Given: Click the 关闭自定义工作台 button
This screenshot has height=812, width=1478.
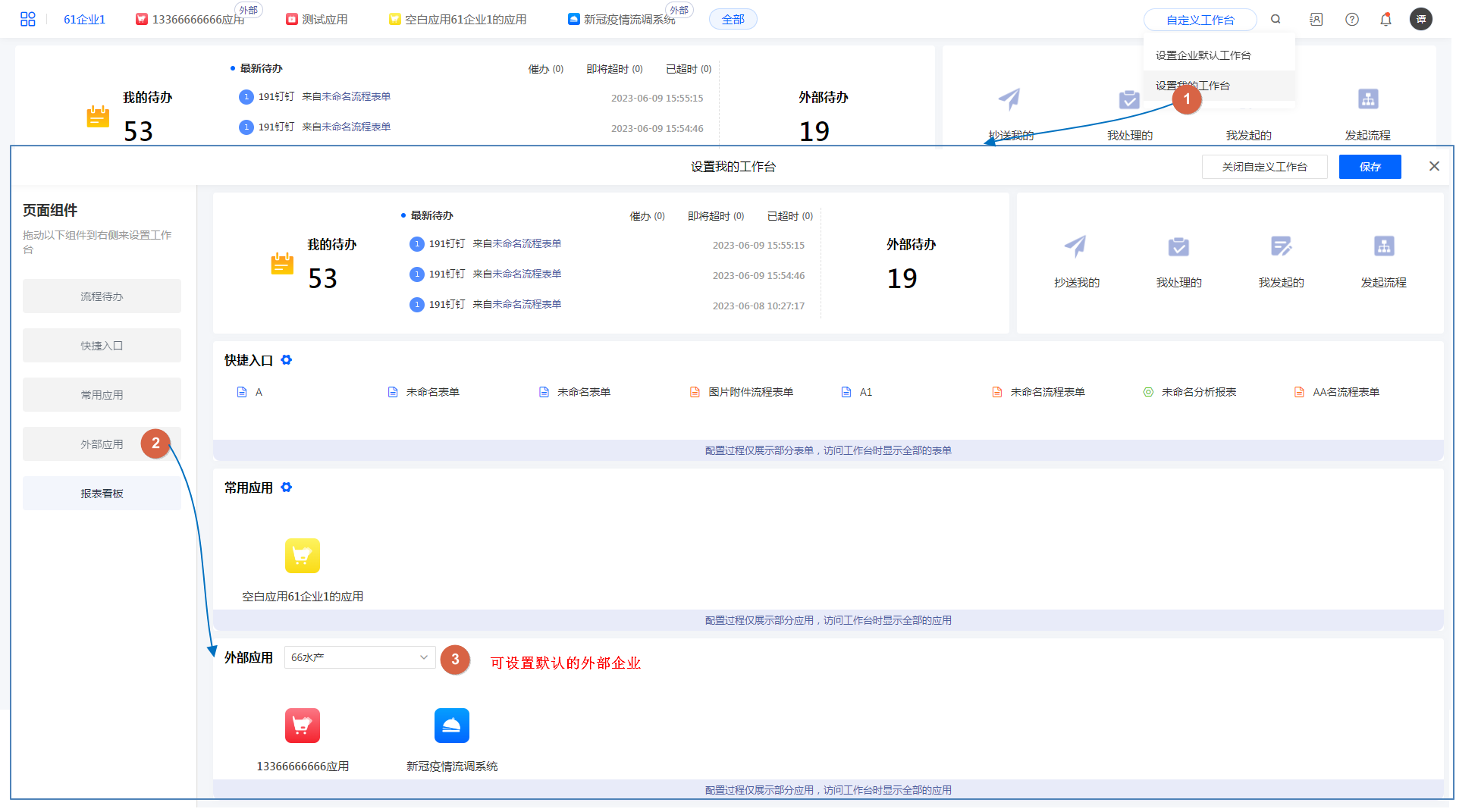Looking at the screenshot, I should tap(1264, 167).
